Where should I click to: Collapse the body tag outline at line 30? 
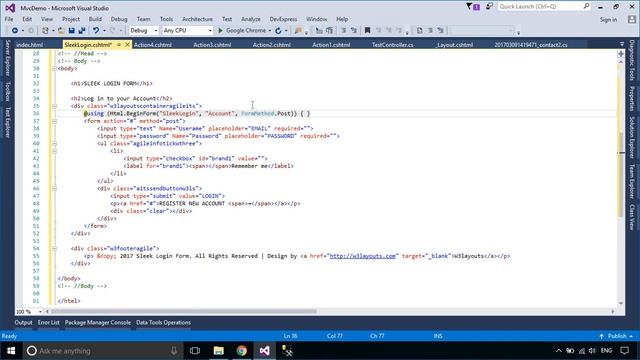click(x=54, y=69)
